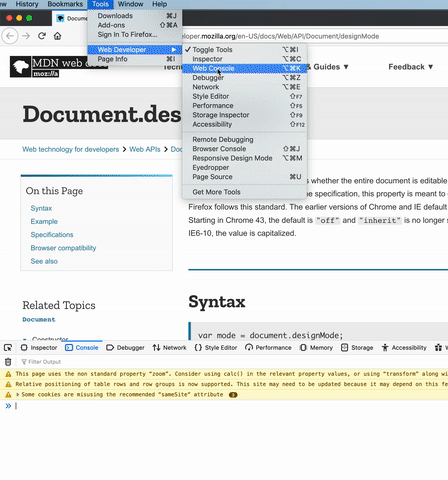This screenshot has width=448, height=480.
Task: Select Web Console menu item
Action: tap(245, 68)
